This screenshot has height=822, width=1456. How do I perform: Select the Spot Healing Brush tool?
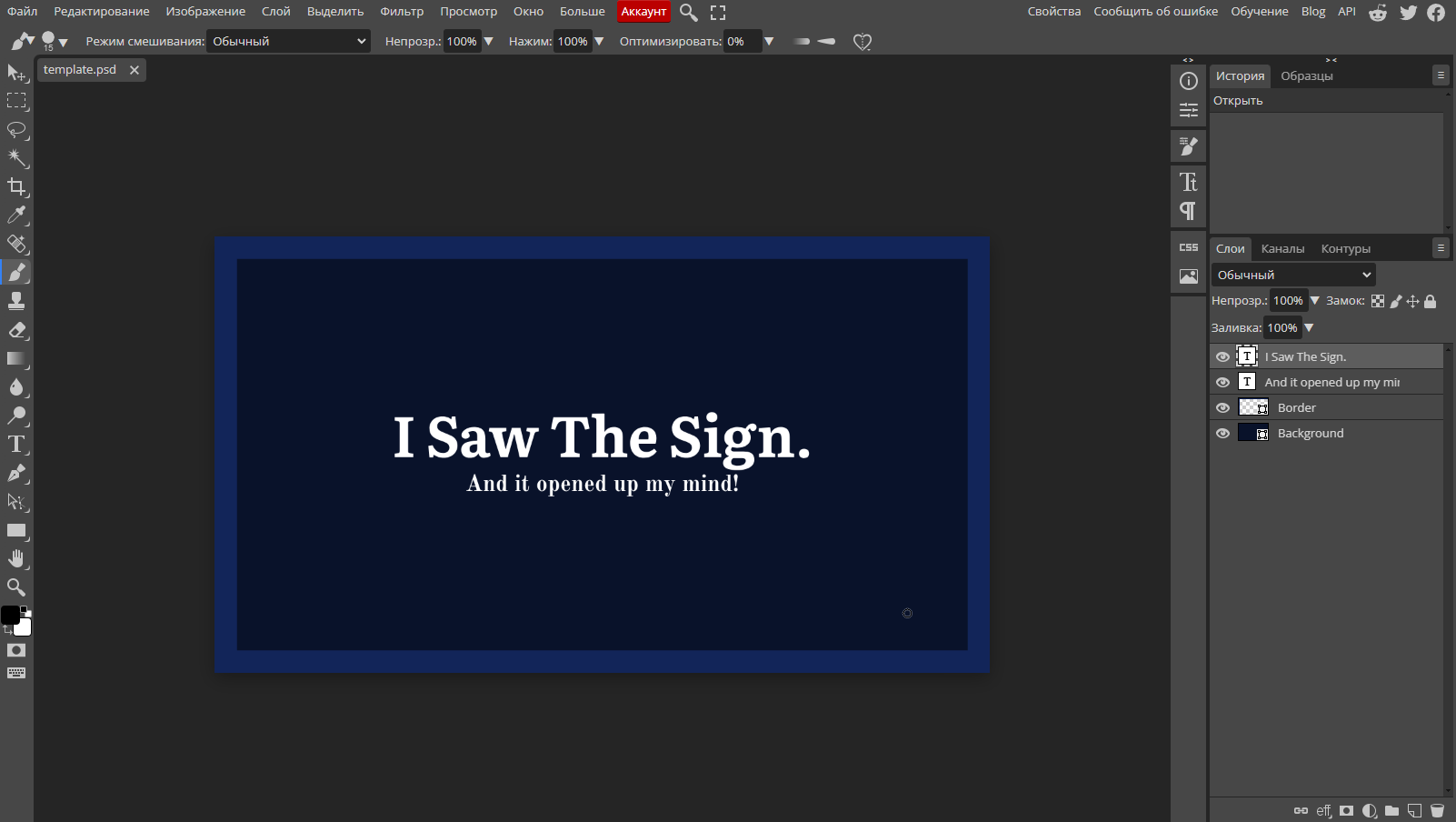click(x=16, y=244)
